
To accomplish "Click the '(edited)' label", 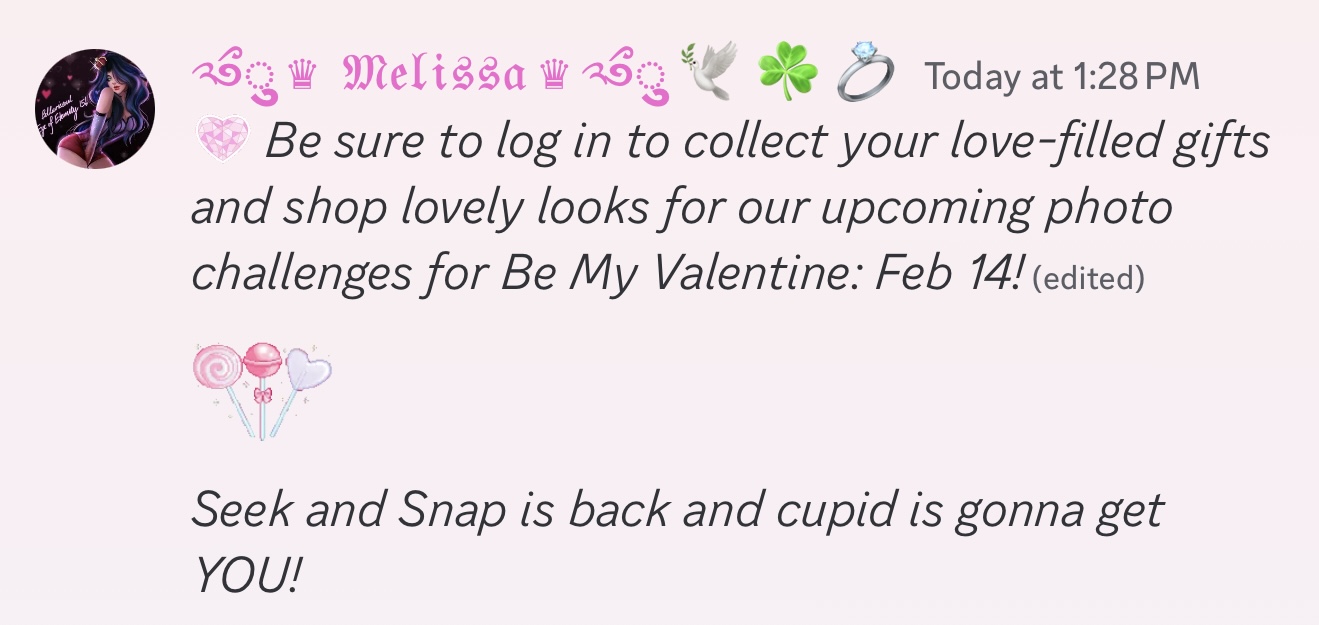I will click(1087, 279).
